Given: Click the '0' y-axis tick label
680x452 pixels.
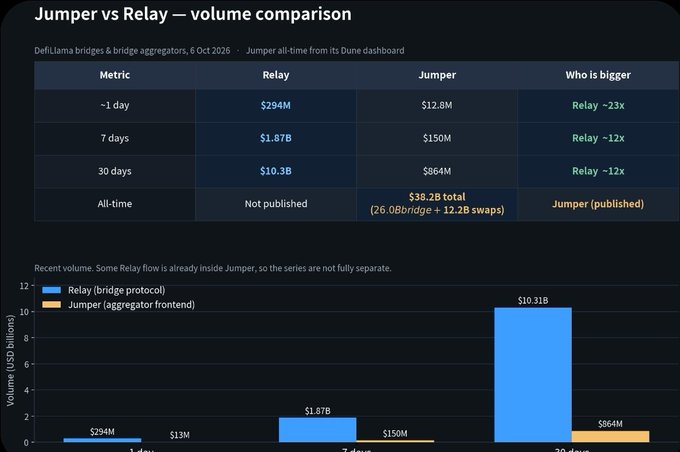Looking at the screenshot, I should coord(26,442).
